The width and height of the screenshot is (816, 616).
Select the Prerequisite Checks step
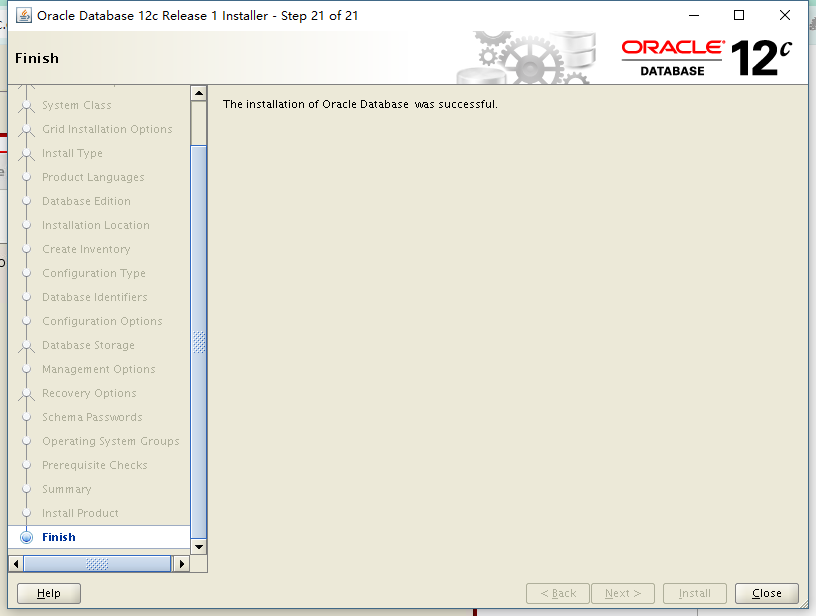click(95, 465)
